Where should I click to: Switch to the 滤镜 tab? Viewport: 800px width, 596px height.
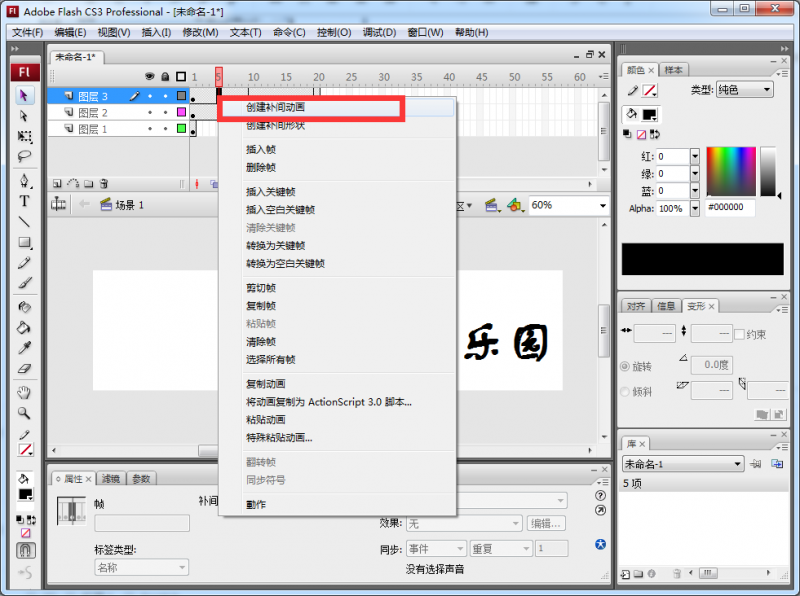110,479
